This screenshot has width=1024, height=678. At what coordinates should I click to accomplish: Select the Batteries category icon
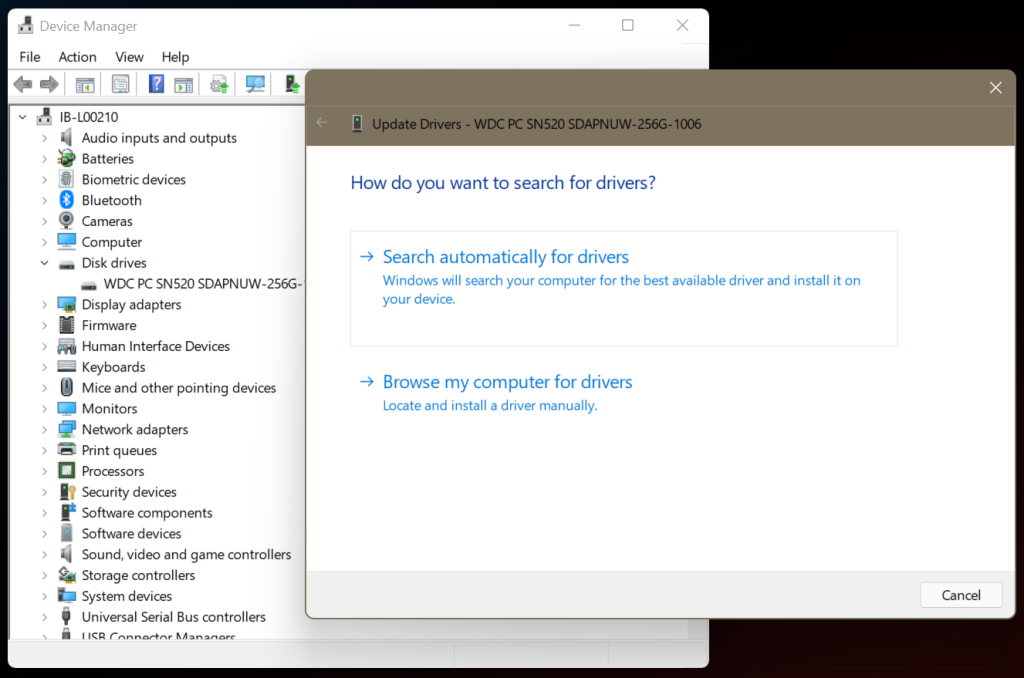point(67,158)
